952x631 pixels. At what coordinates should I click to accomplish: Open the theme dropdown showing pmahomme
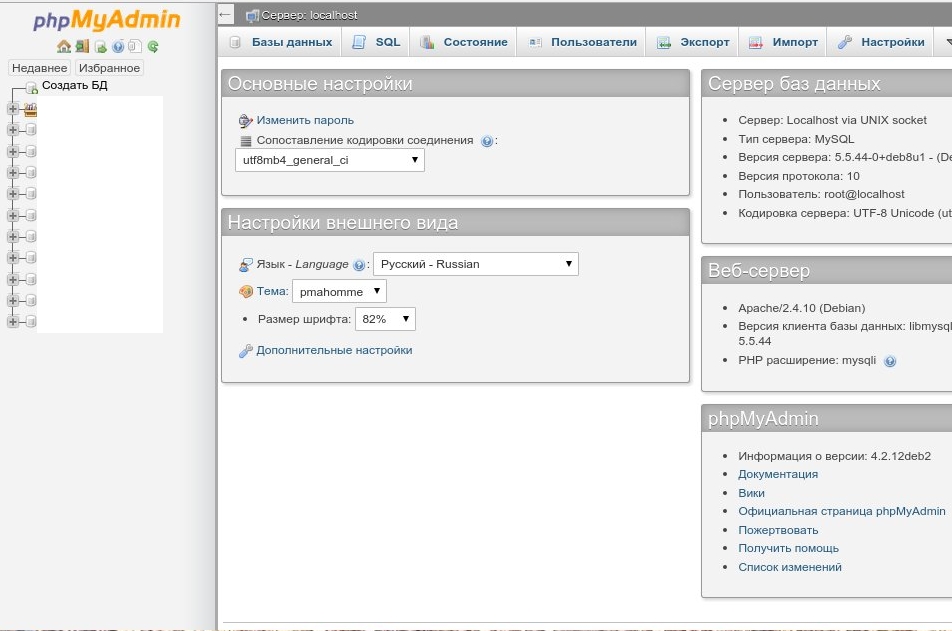coord(339,292)
